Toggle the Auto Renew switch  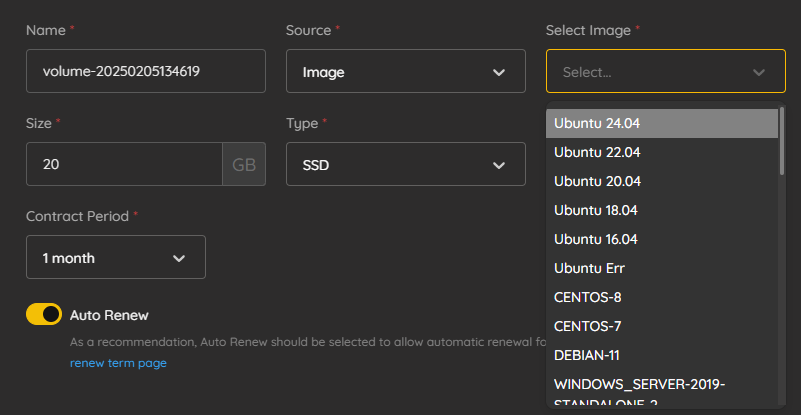pos(44,314)
